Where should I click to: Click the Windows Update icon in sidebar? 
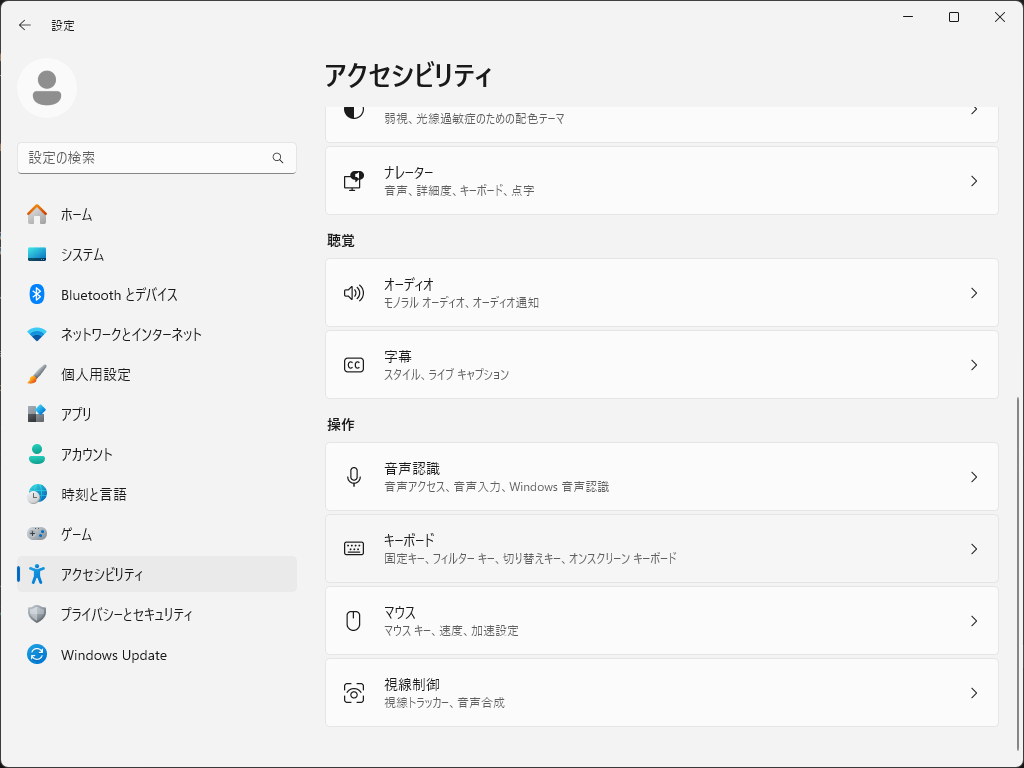pyautogui.click(x=38, y=655)
